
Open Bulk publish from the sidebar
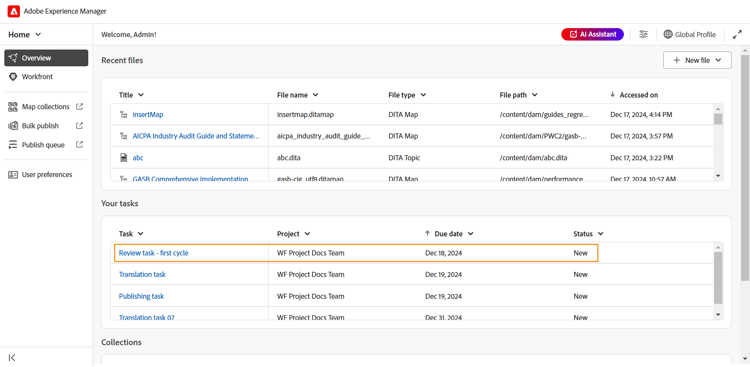click(x=40, y=126)
